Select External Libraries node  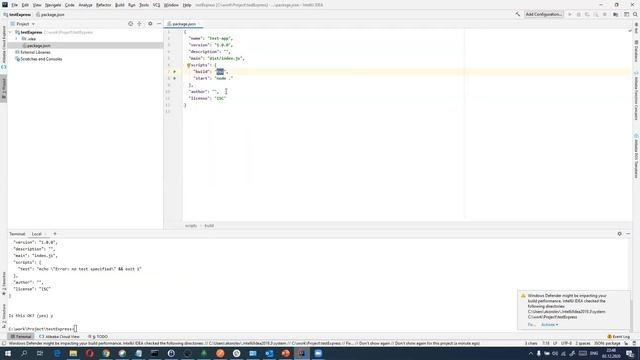(36, 52)
